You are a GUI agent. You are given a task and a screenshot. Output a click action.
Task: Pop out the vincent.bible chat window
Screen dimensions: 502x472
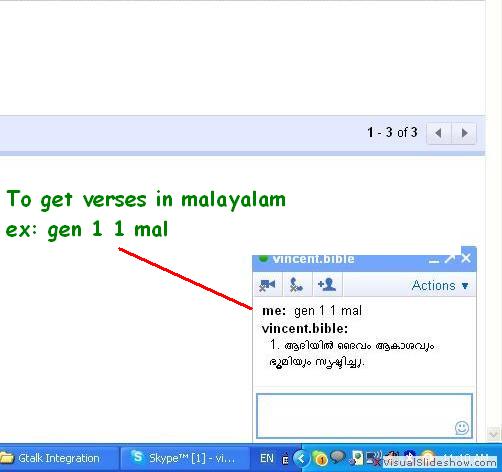click(450, 259)
